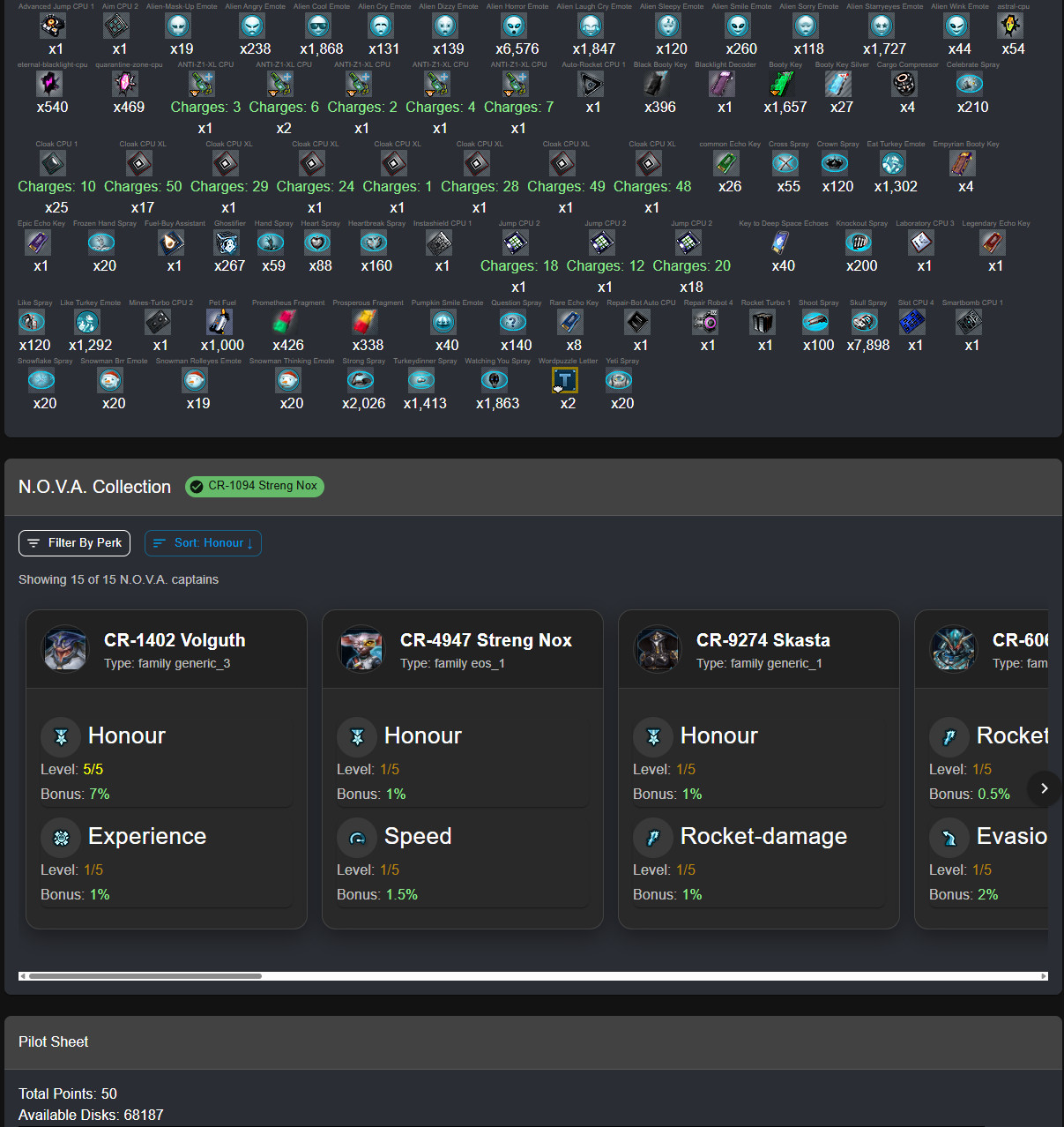Image resolution: width=1064 pixels, height=1127 pixels.
Task: Click the Wordpuzzle Letter icon
Action: tap(565, 381)
